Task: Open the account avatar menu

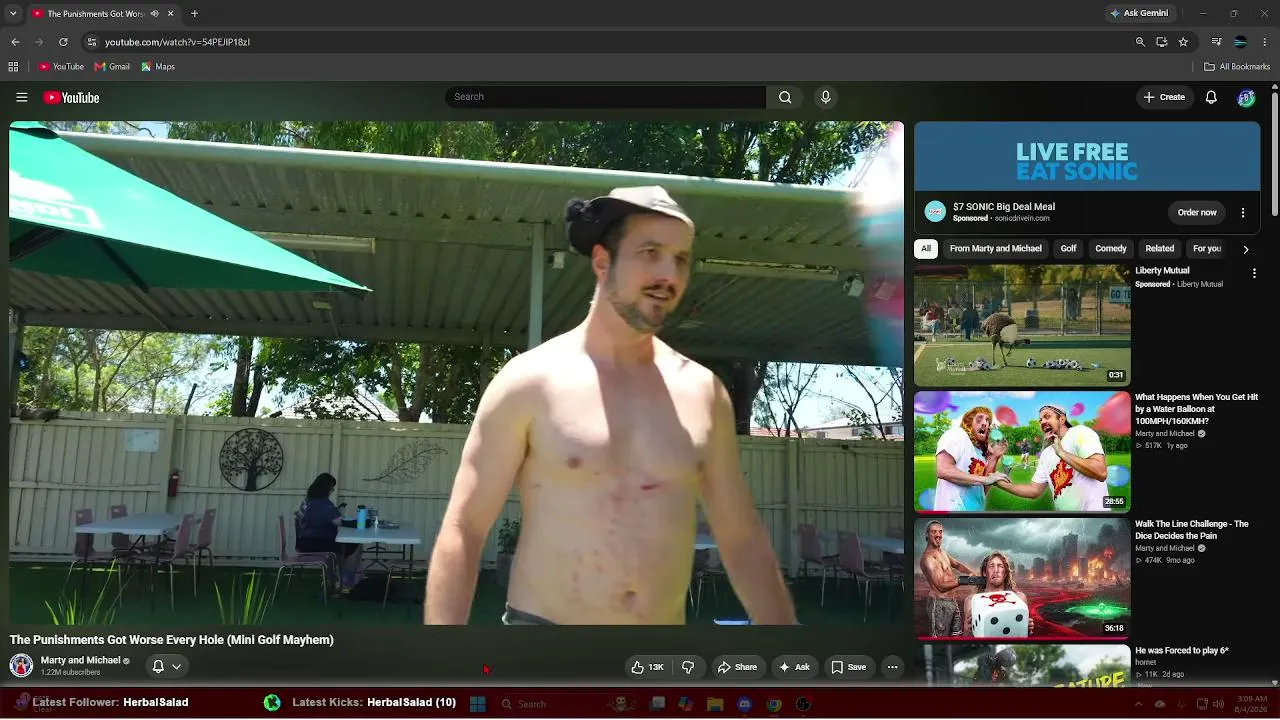Action: pyautogui.click(x=1246, y=97)
